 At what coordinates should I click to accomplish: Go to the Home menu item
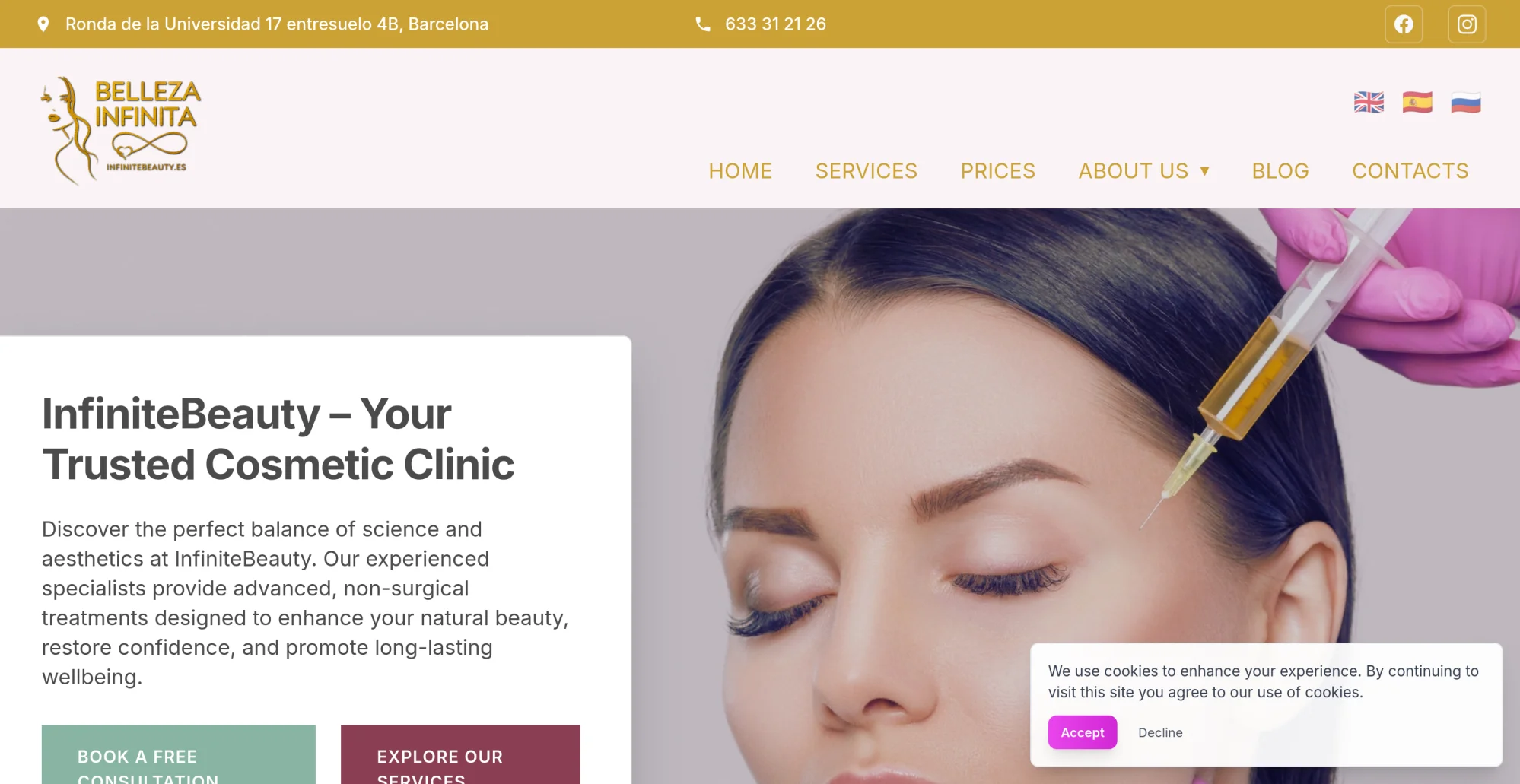pos(740,171)
